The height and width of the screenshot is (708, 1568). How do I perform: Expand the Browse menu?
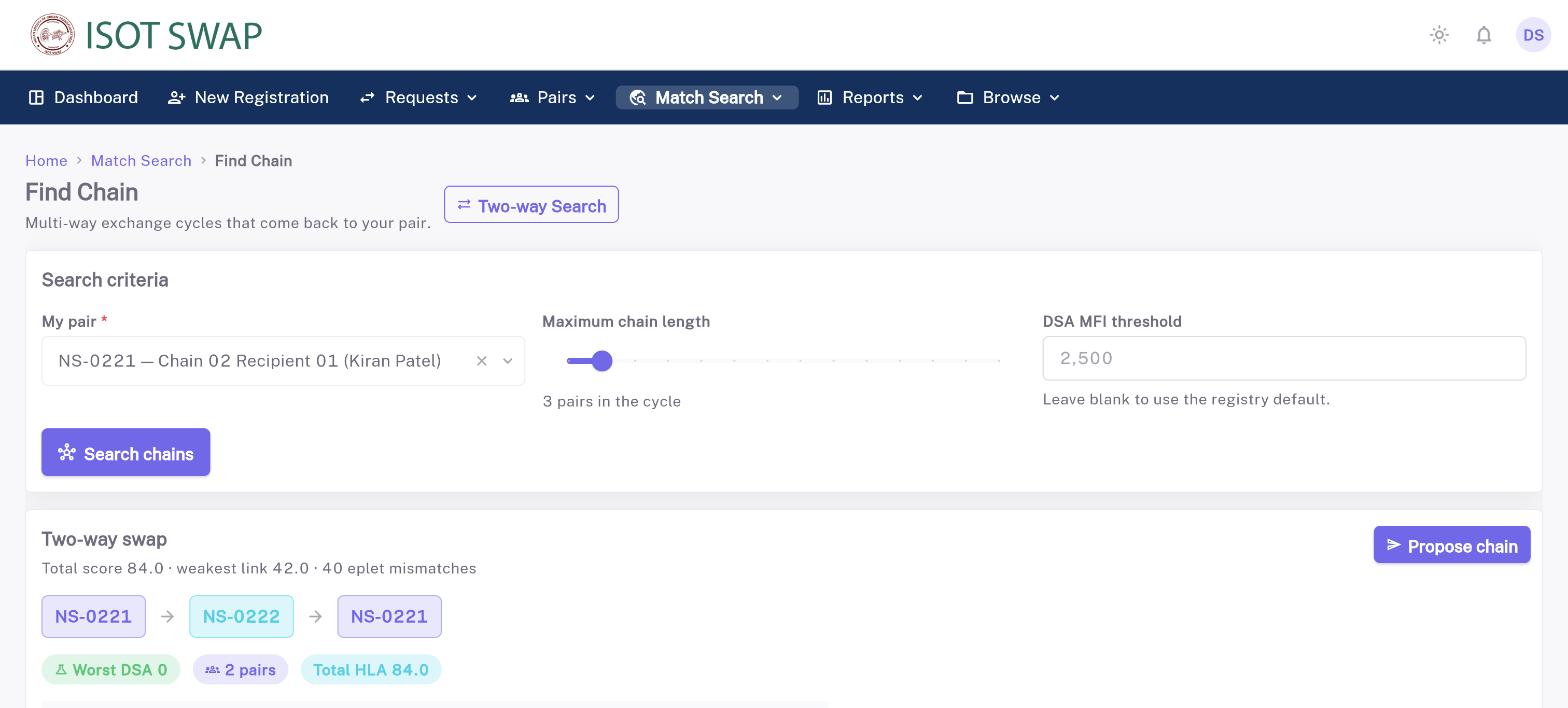(1008, 97)
